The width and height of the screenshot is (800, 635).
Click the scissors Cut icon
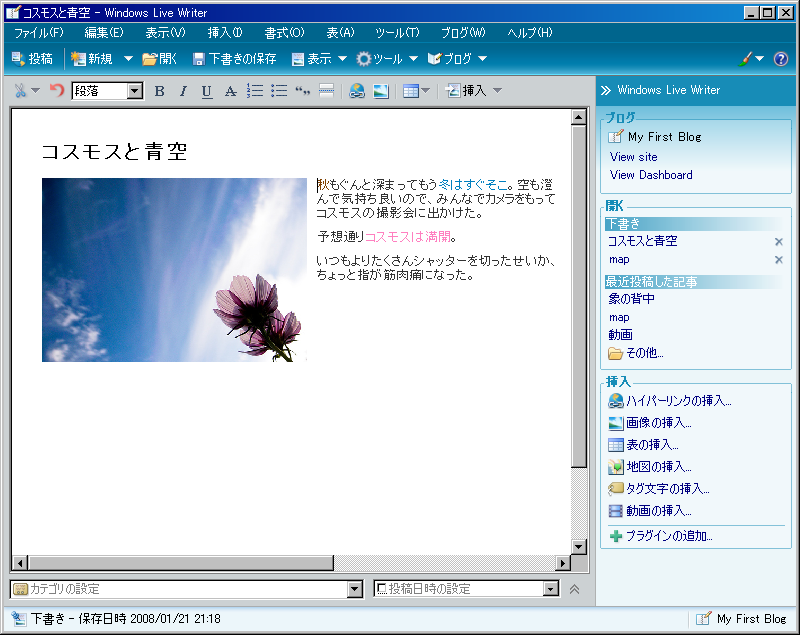(20, 91)
